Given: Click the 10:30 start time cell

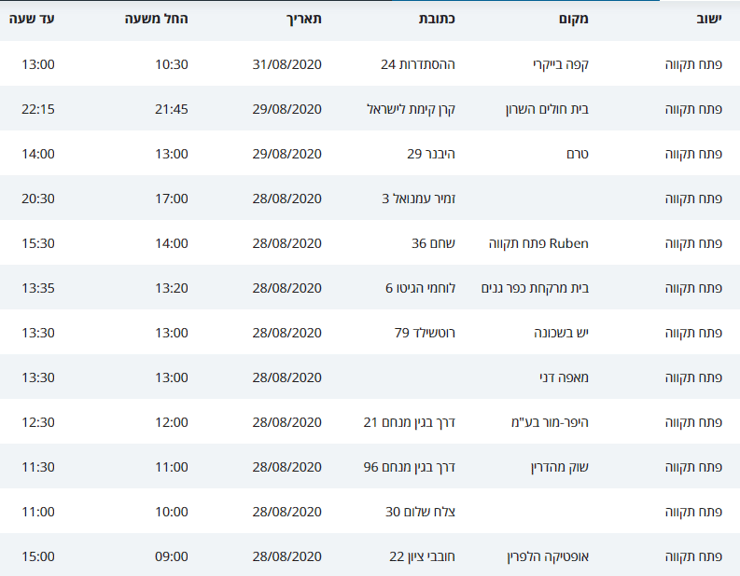Looking at the screenshot, I should [172, 64].
